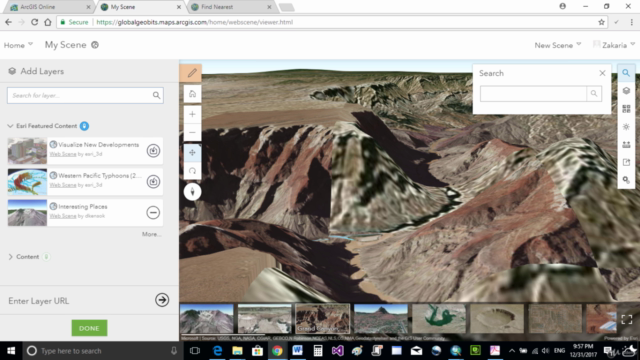The width and height of the screenshot is (640, 360).
Task: Switch to the ArcGIS Online browser tab
Action: tap(49, 7)
